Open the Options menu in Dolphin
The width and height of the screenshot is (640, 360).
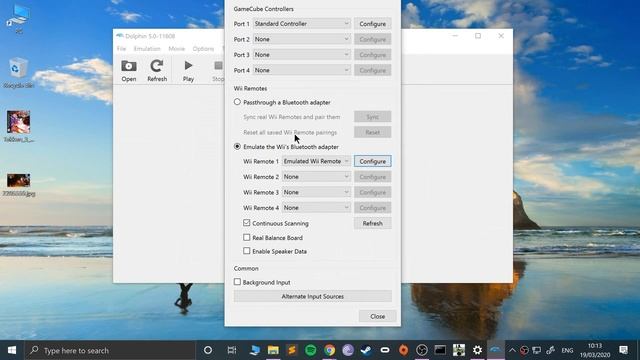coord(203,49)
